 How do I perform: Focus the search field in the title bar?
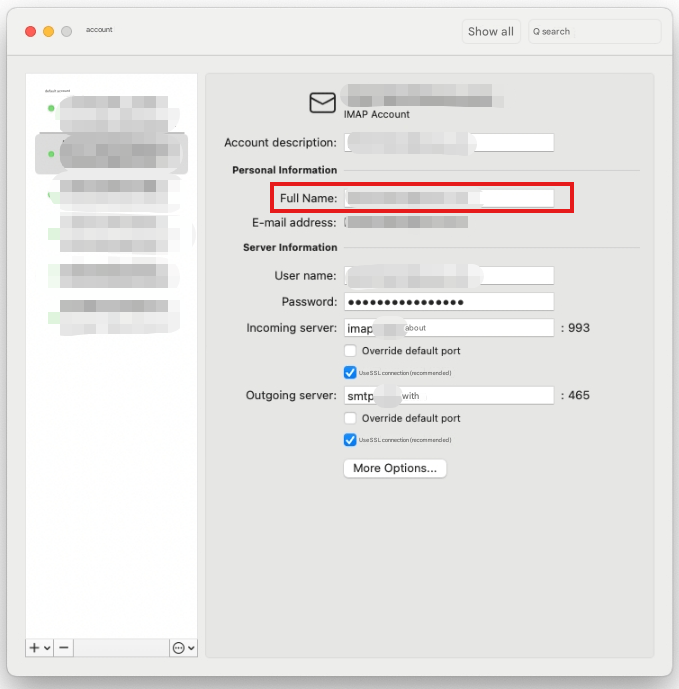click(x=595, y=32)
